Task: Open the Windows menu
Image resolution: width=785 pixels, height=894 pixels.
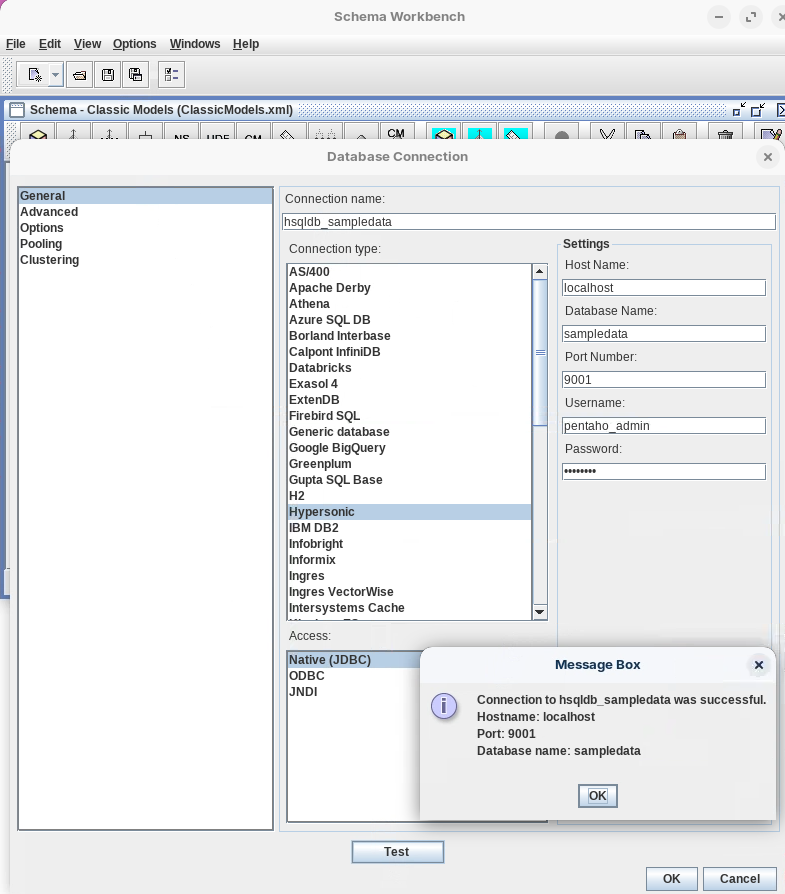Action: pos(194,44)
